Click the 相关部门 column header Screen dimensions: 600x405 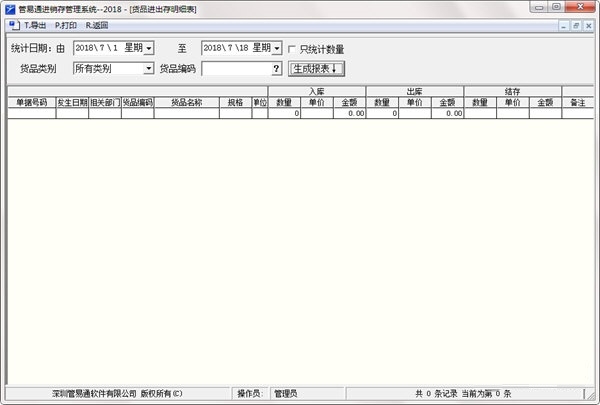pos(105,103)
